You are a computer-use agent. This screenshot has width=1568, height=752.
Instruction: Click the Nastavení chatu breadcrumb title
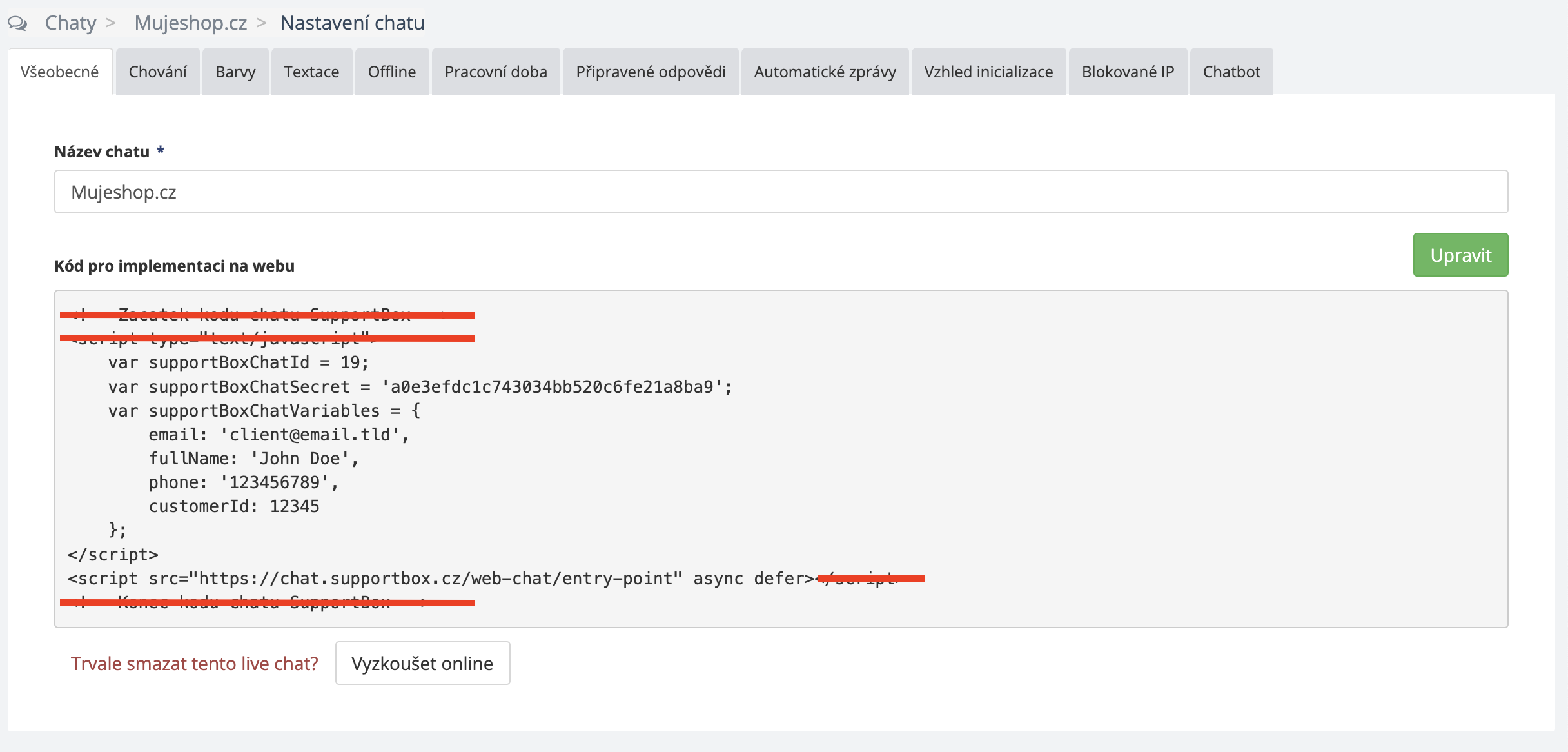tap(352, 23)
